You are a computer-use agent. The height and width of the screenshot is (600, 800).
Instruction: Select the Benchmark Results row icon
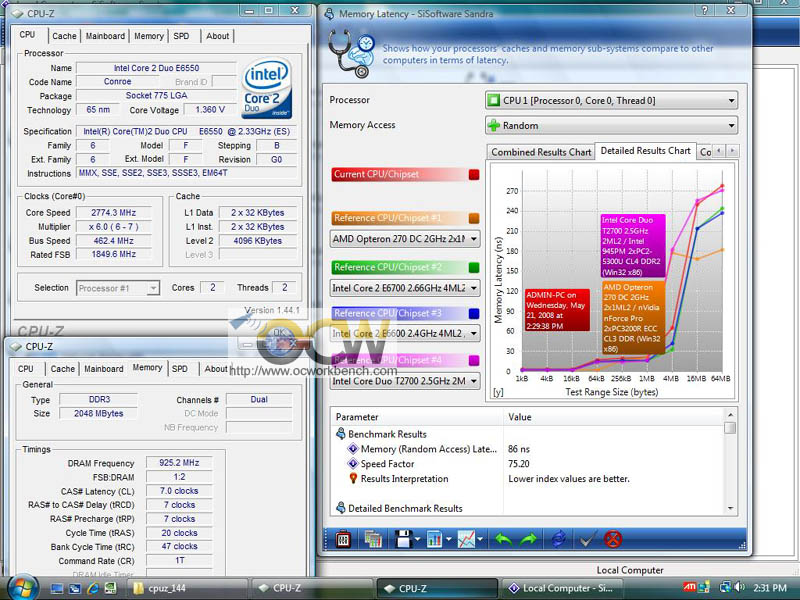pos(340,434)
